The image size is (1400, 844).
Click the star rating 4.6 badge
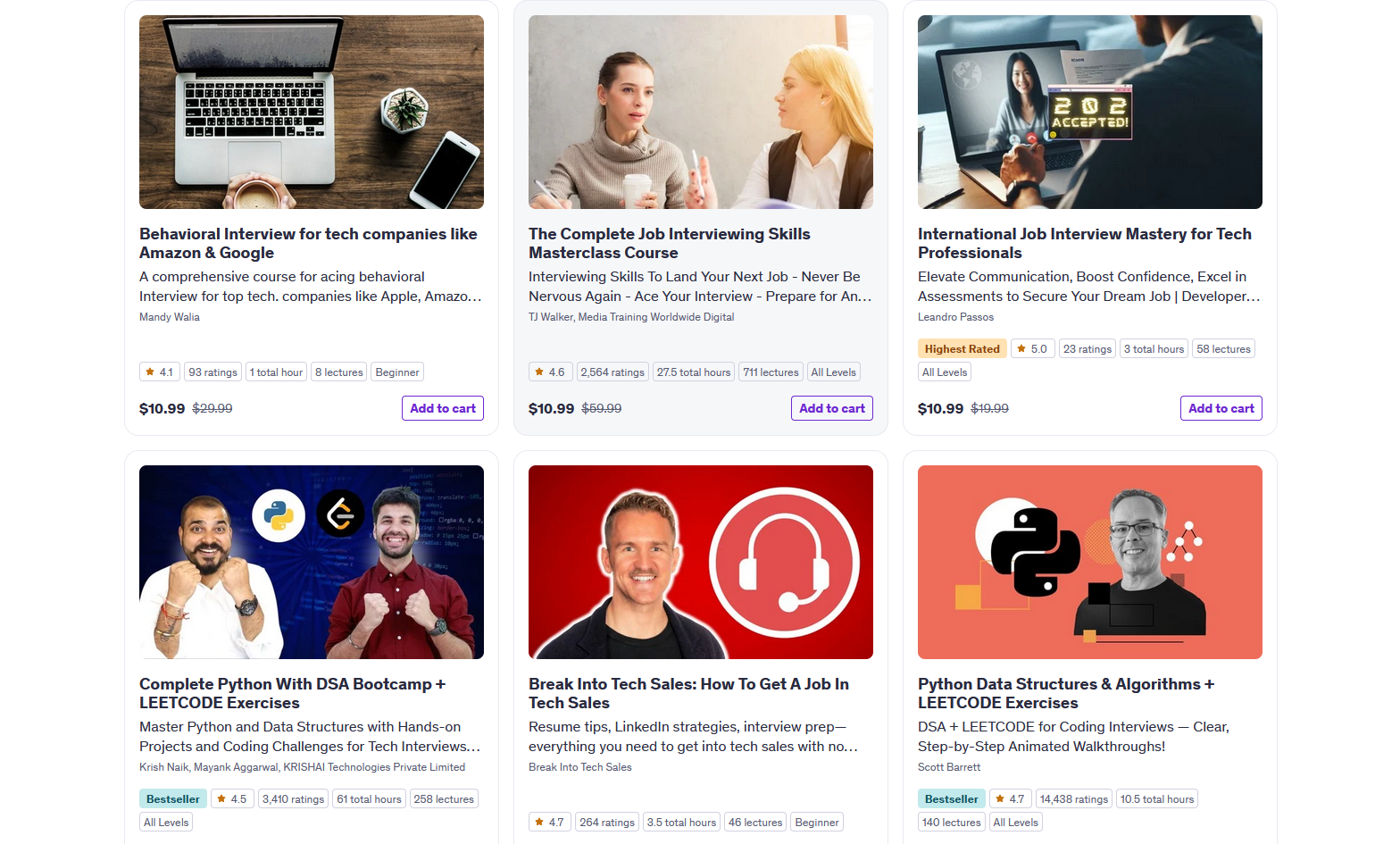tap(550, 372)
